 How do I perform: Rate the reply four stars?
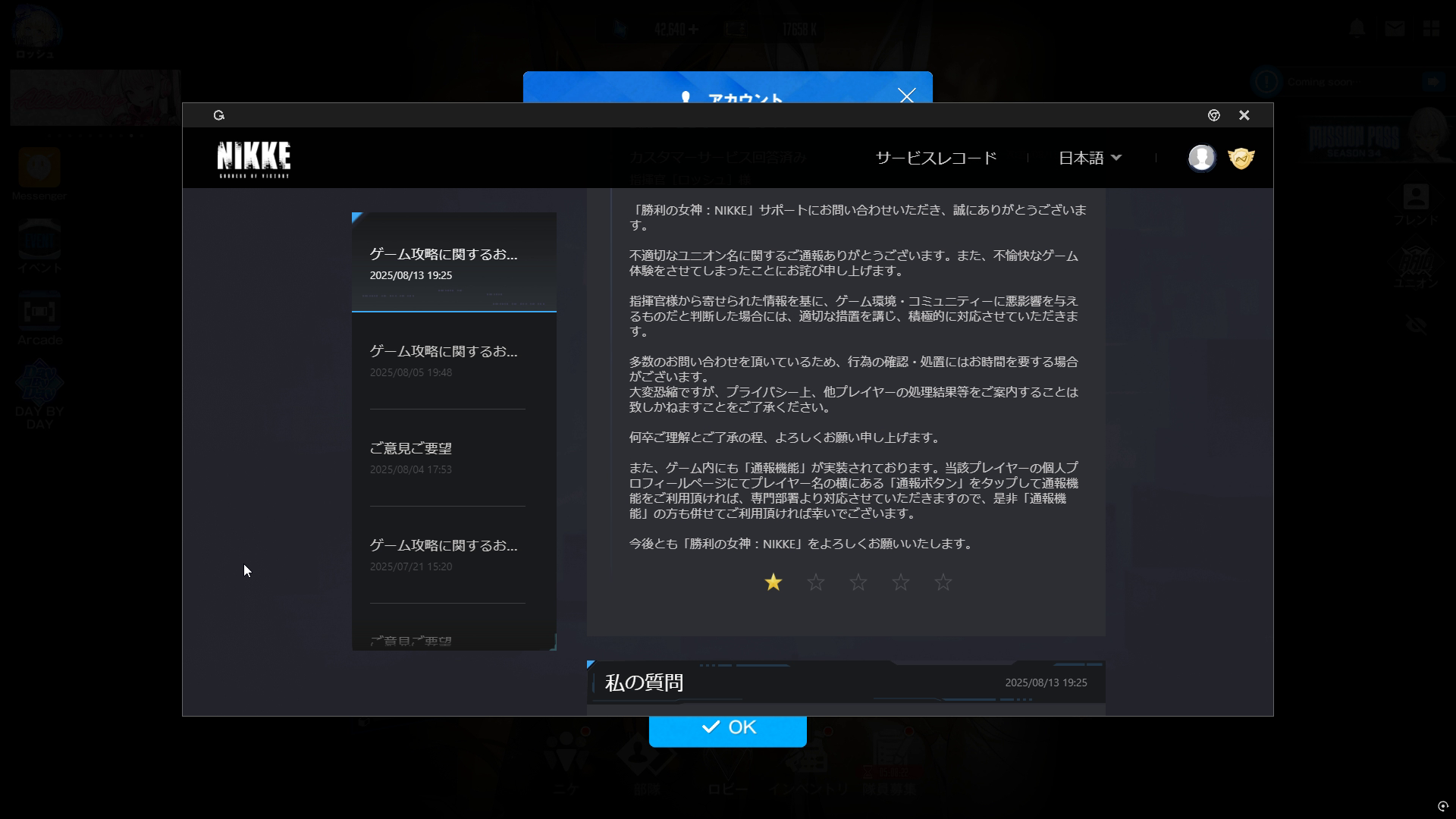click(900, 582)
